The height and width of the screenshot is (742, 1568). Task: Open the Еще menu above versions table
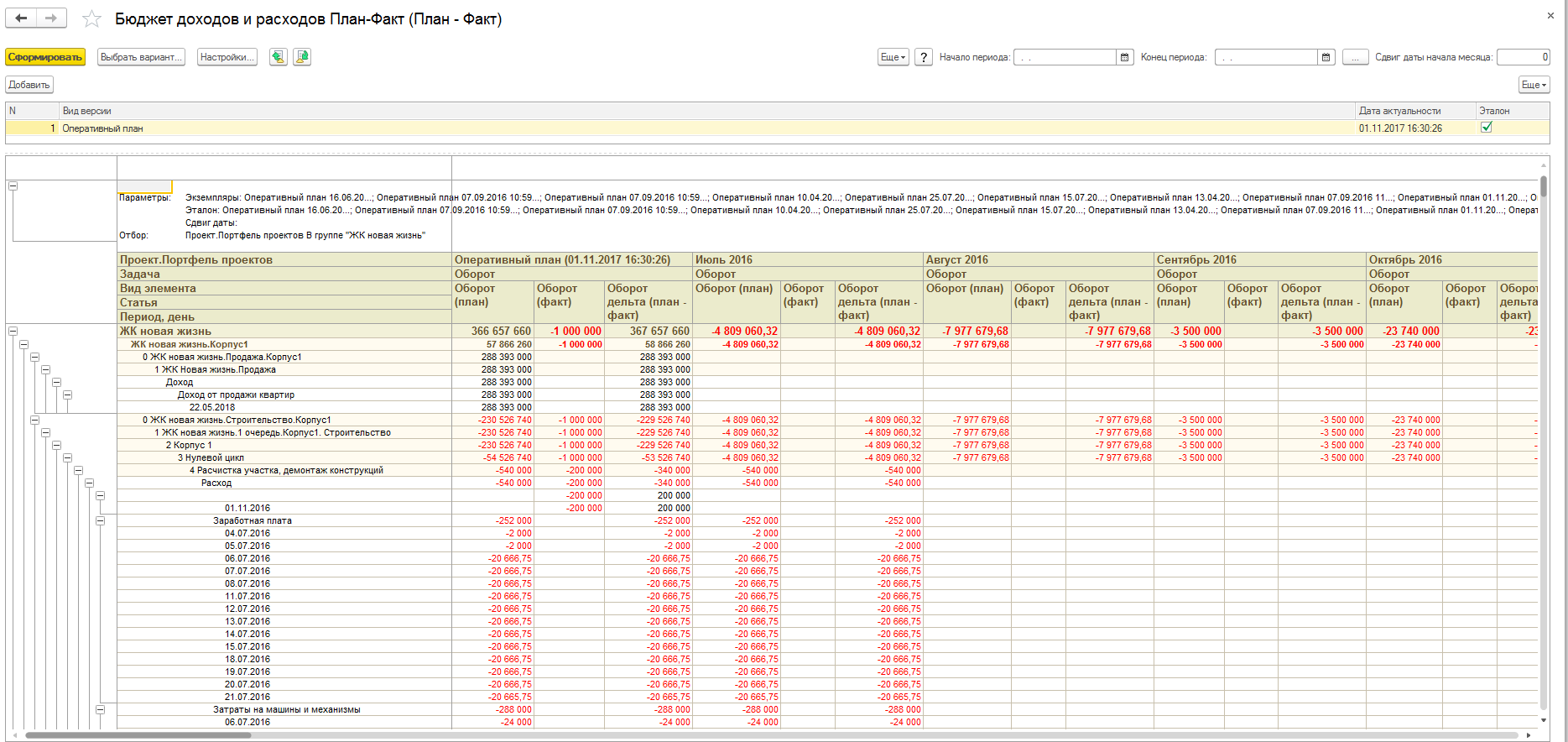click(x=1534, y=85)
